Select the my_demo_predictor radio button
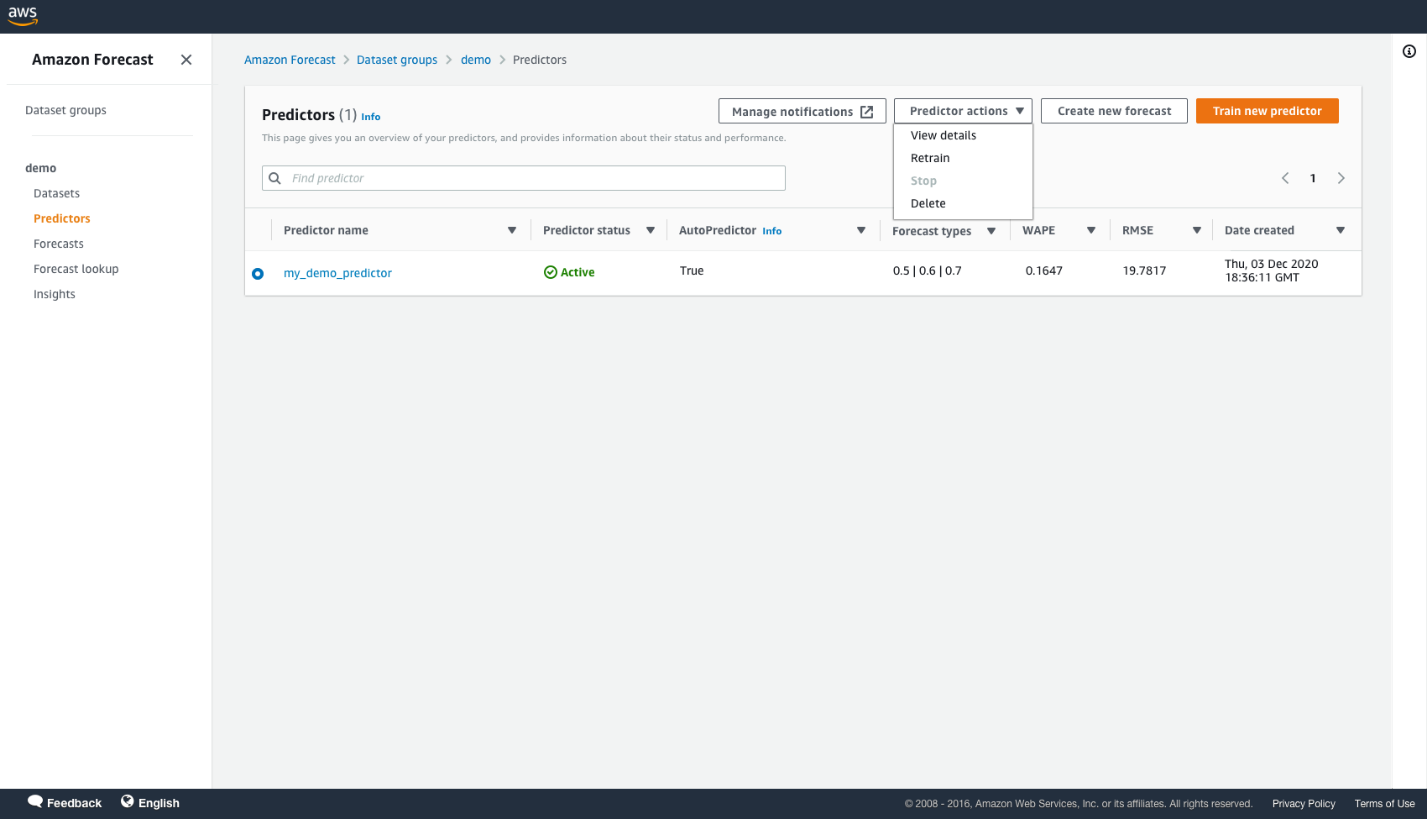1427x819 pixels. pos(258,273)
